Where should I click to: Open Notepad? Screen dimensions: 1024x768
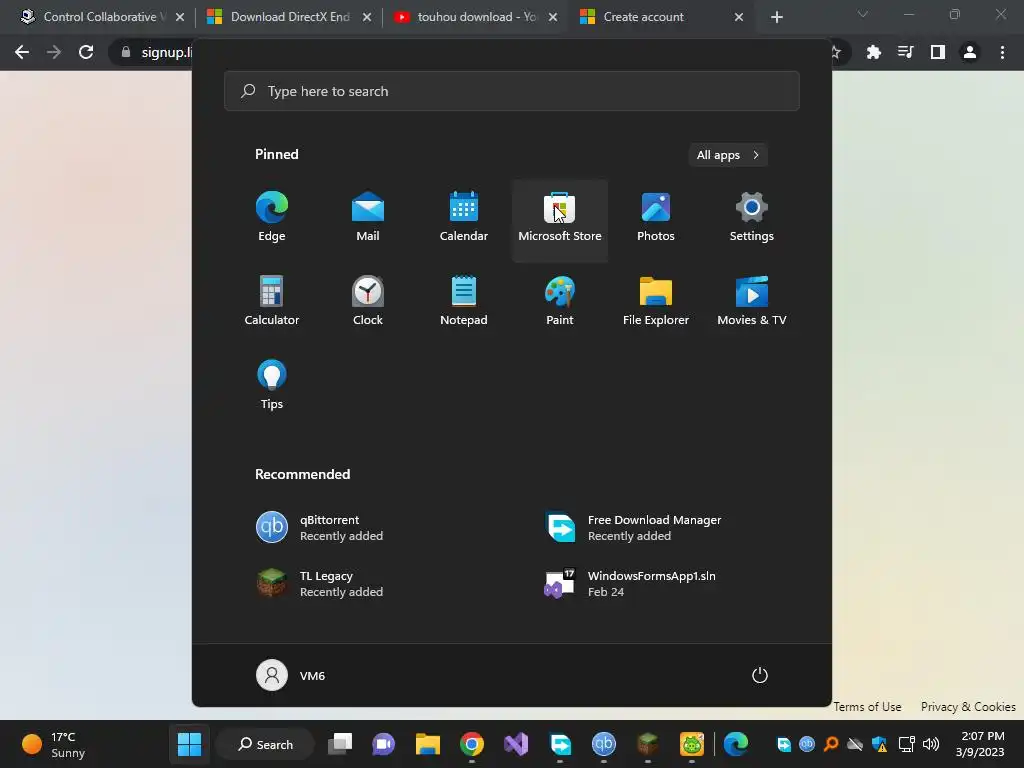pos(464,302)
